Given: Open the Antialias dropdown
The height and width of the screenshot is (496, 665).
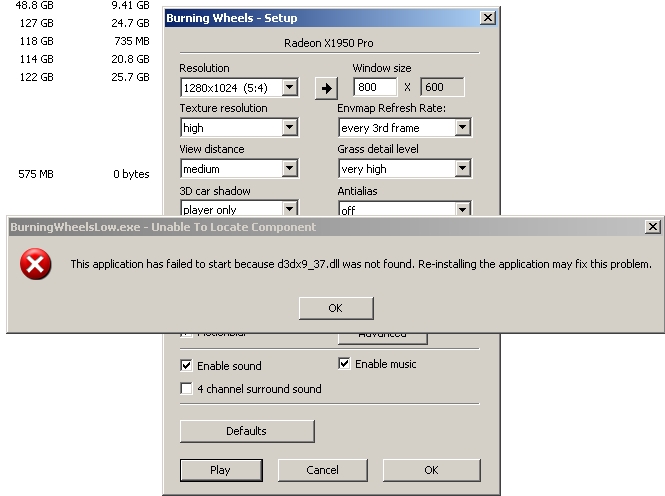Looking at the screenshot, I should point(462,210).
